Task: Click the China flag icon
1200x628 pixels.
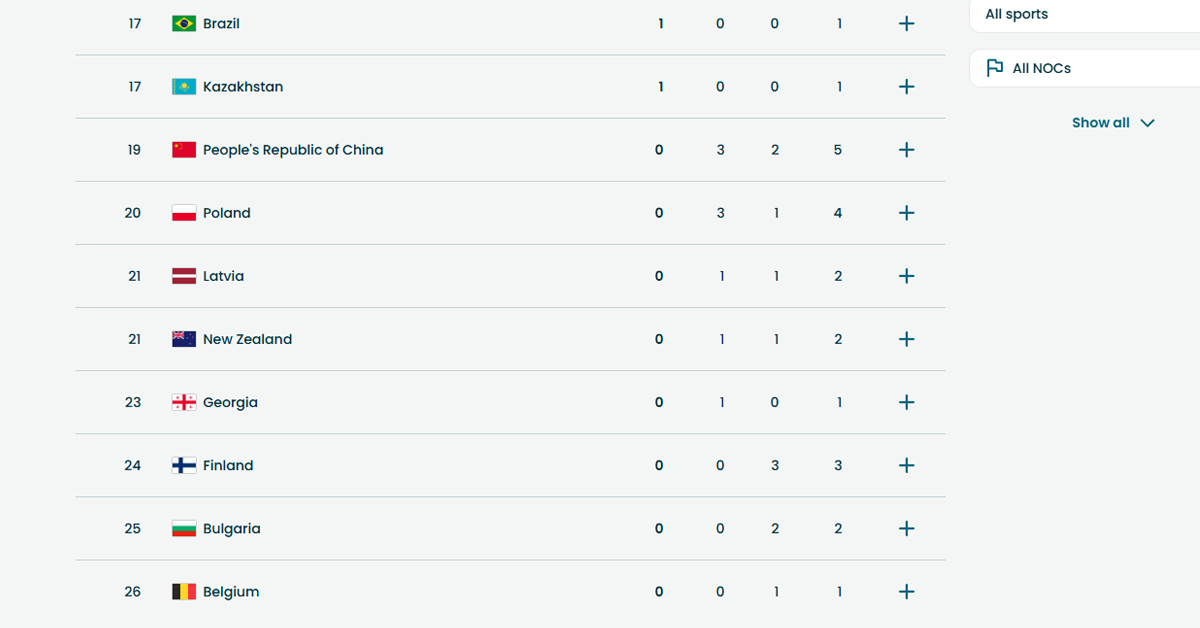Action: (184, 150)
